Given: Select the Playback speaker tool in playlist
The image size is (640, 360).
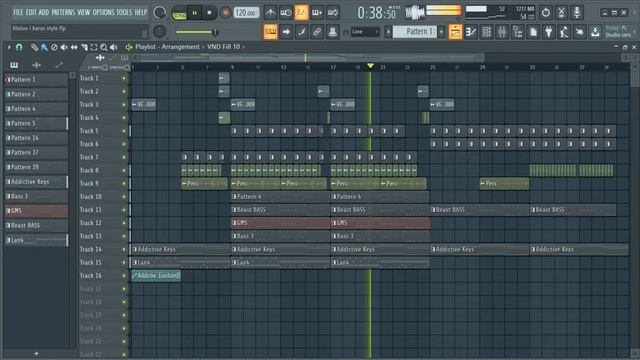Looking at the screenshot, I should coord(114,47).
